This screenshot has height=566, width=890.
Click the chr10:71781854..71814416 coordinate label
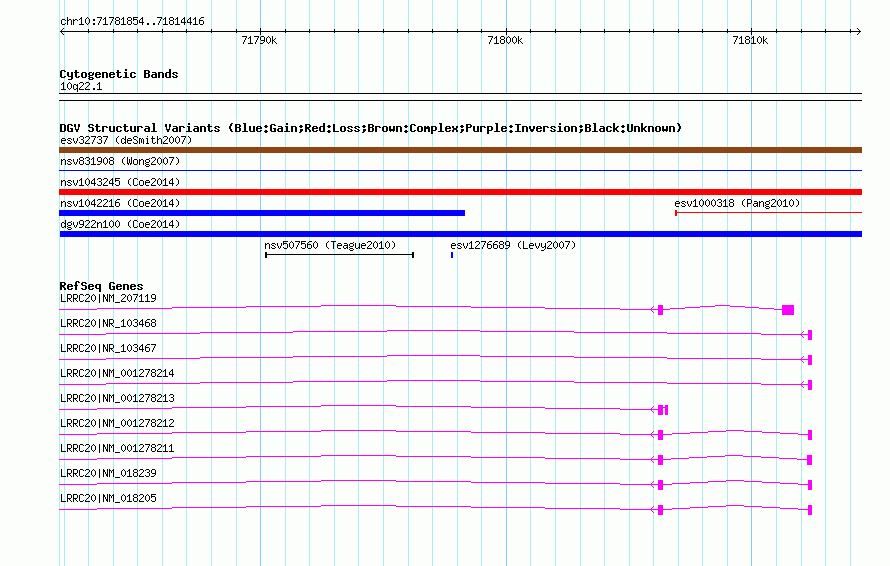pos(132,22)
